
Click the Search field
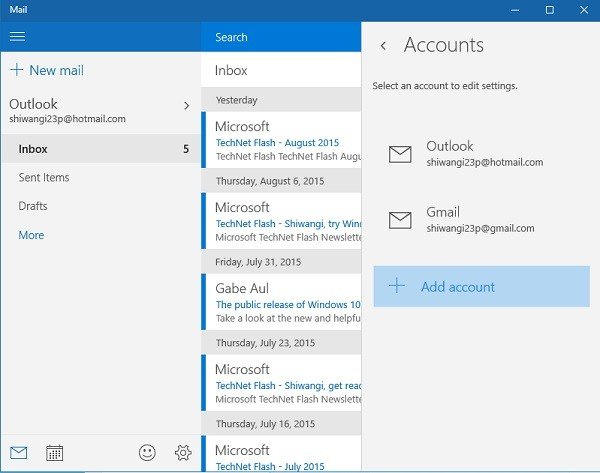(x=281, y=37)
